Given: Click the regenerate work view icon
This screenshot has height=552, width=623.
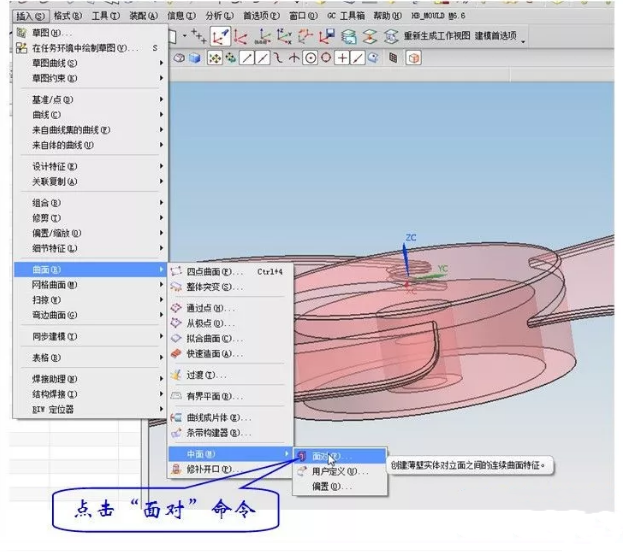Looking at the screenshot, I should coord(391,37).
